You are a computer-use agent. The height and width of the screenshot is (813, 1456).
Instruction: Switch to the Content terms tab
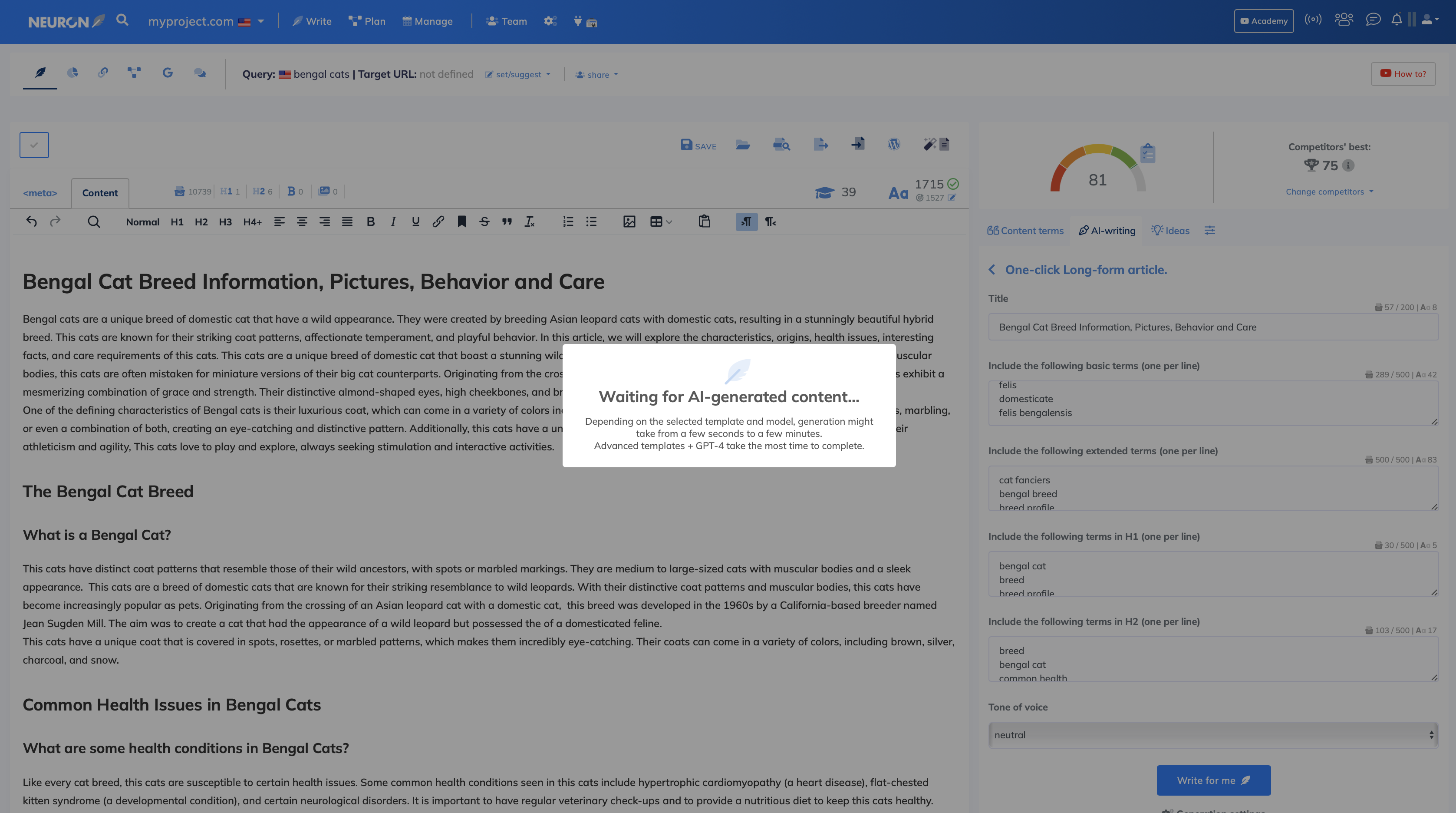coord(1025,231)
